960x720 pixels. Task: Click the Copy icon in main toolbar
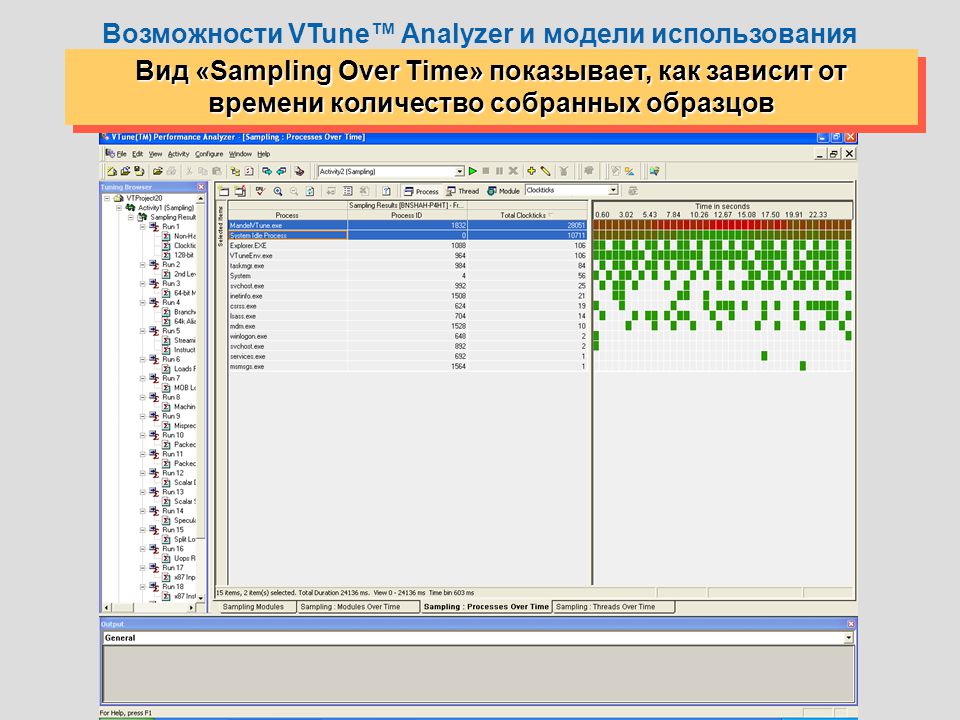pyautogui.click(x=203, y=171)
